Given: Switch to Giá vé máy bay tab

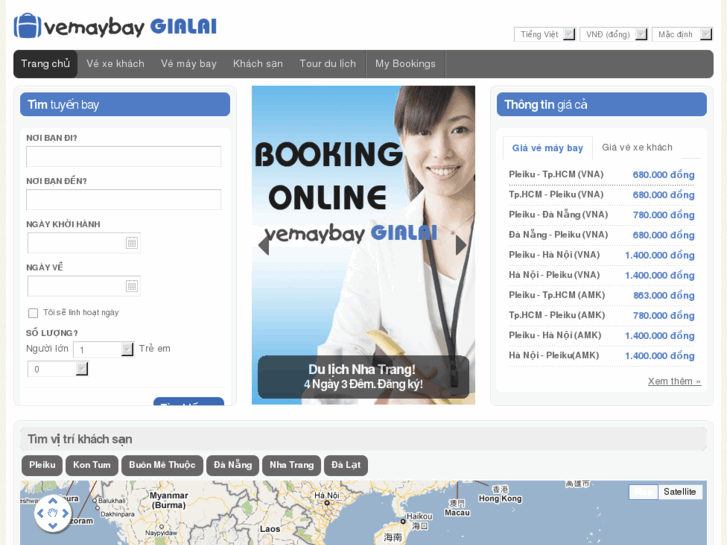Looking at the screenshot, I should (547, 148).
